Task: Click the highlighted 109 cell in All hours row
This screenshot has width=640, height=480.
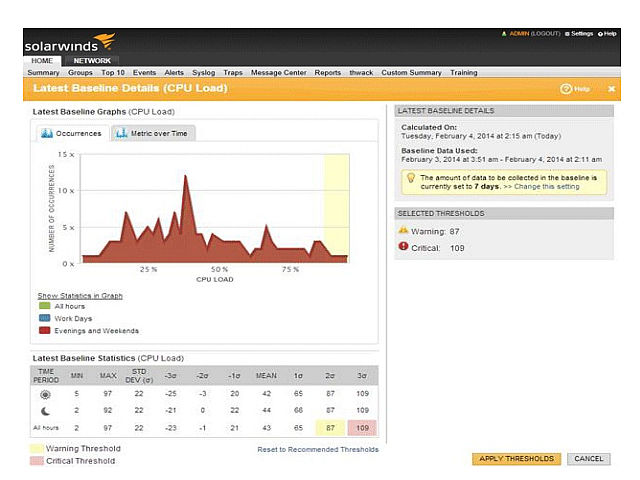Action: tap(362, 428)
